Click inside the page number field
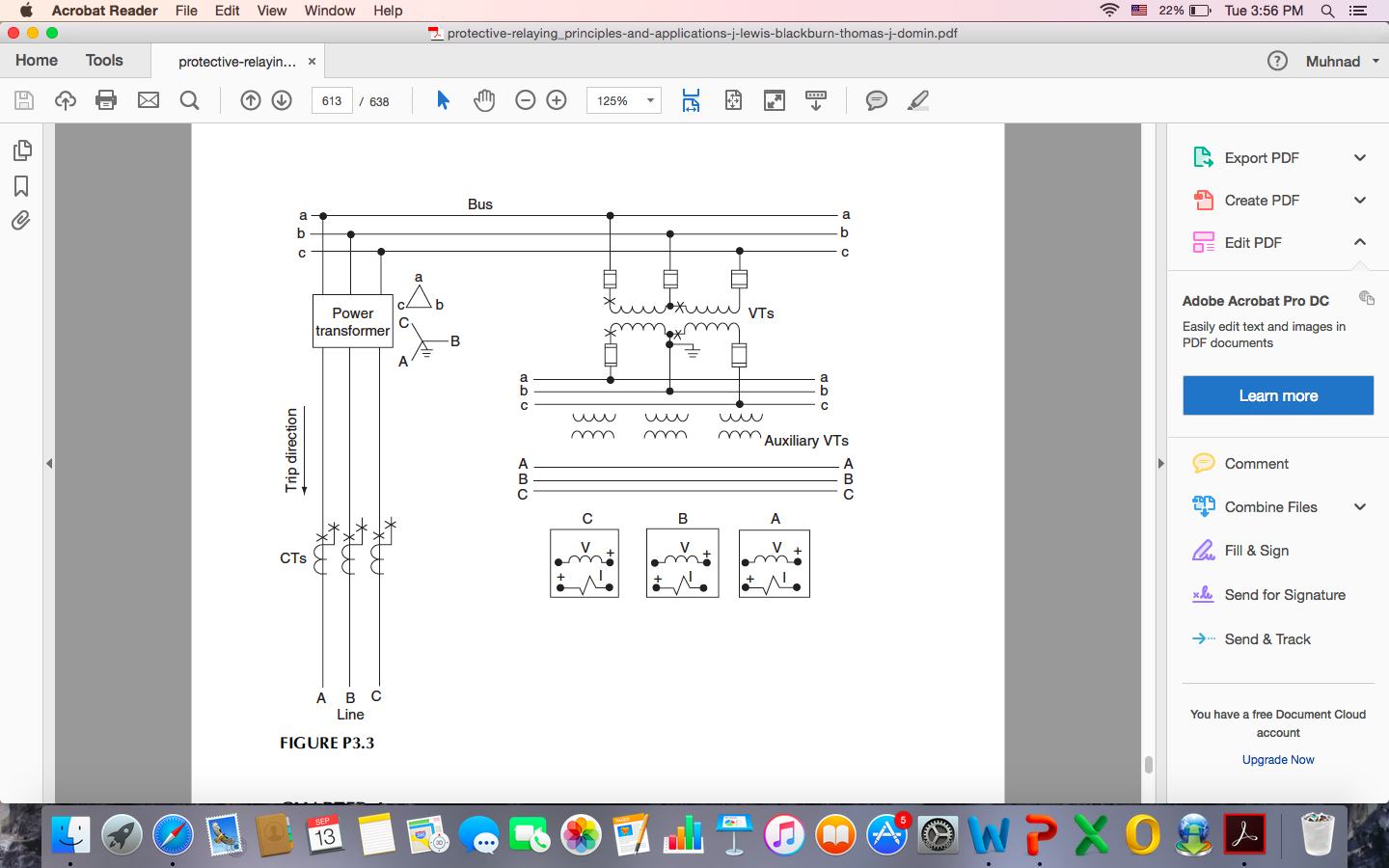 331,99
